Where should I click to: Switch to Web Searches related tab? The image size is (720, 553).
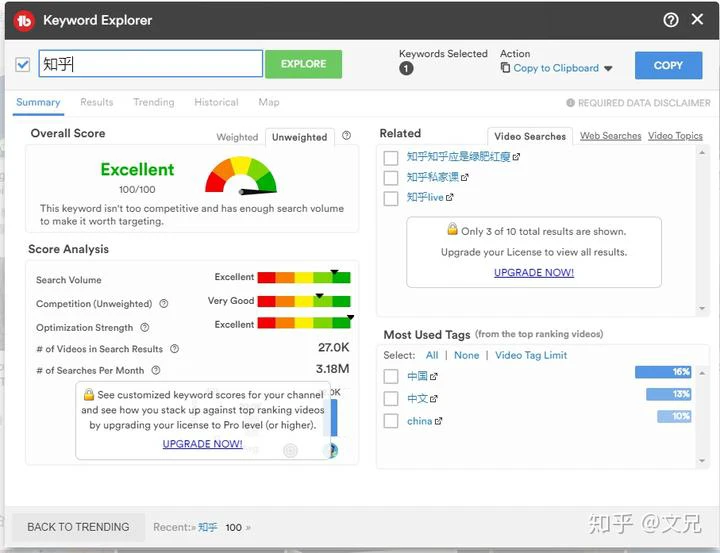(610, 136)
